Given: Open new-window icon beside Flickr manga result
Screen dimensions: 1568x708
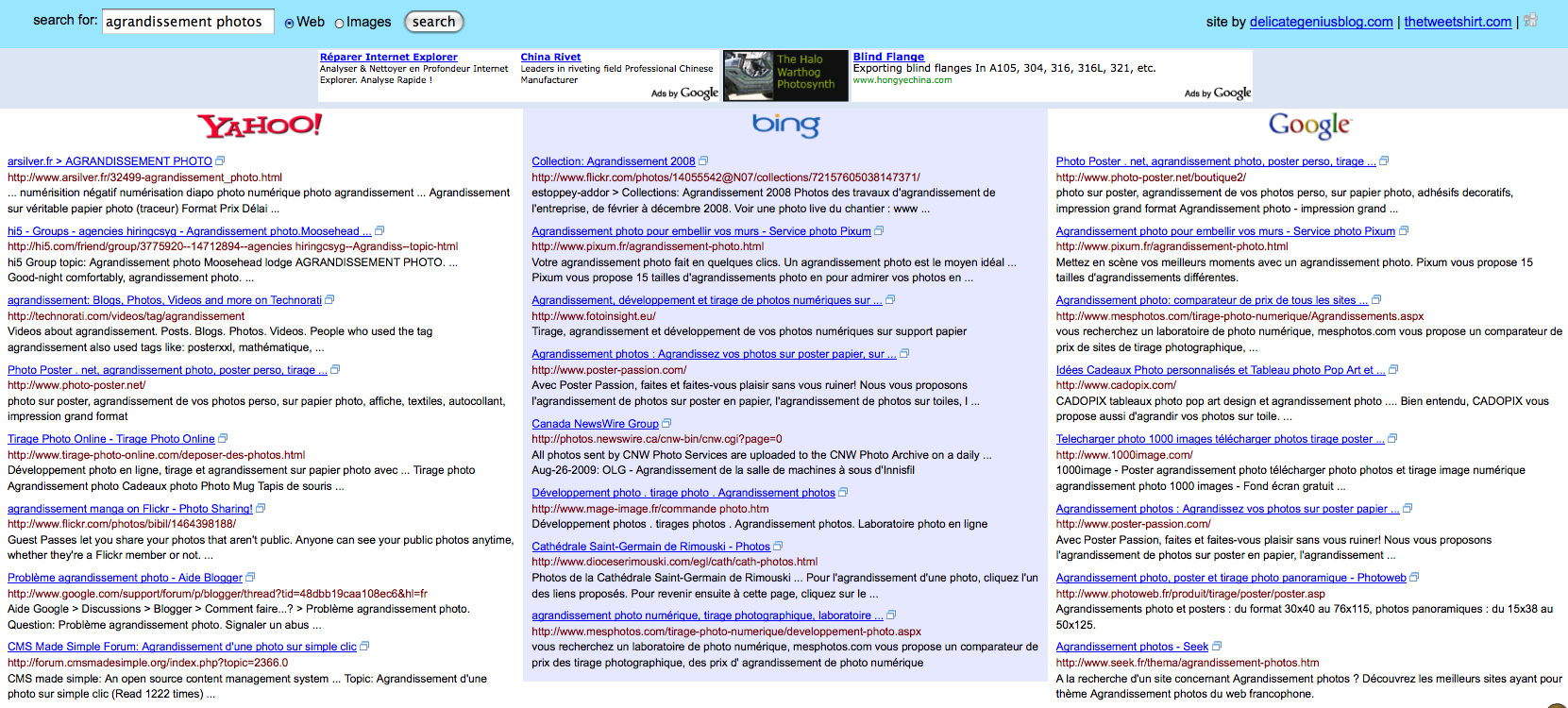Looking at the screenshot, I should pyautogui.click(x=261, y=509).
